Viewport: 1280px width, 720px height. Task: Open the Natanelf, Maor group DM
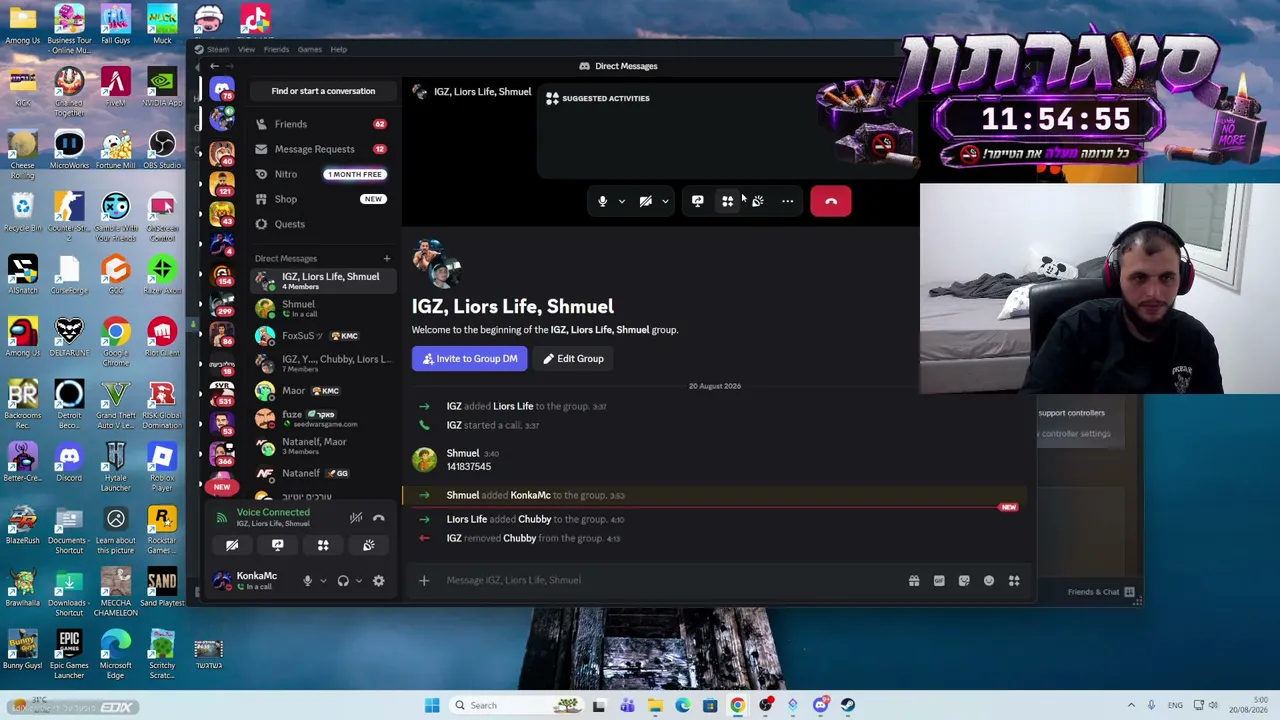pos(322,446)
